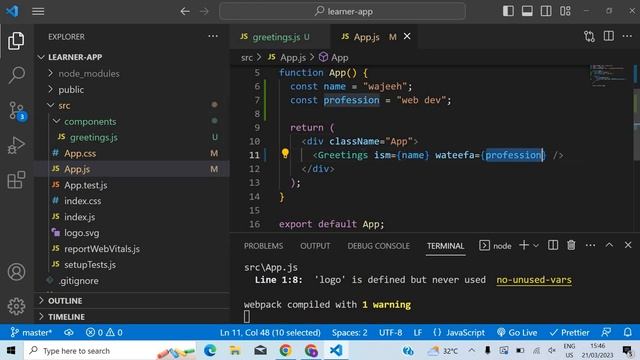Switch to the DEBUG CONSOLE tab
This screenshot has width=640, height=360.
click(x=378, y=246)
